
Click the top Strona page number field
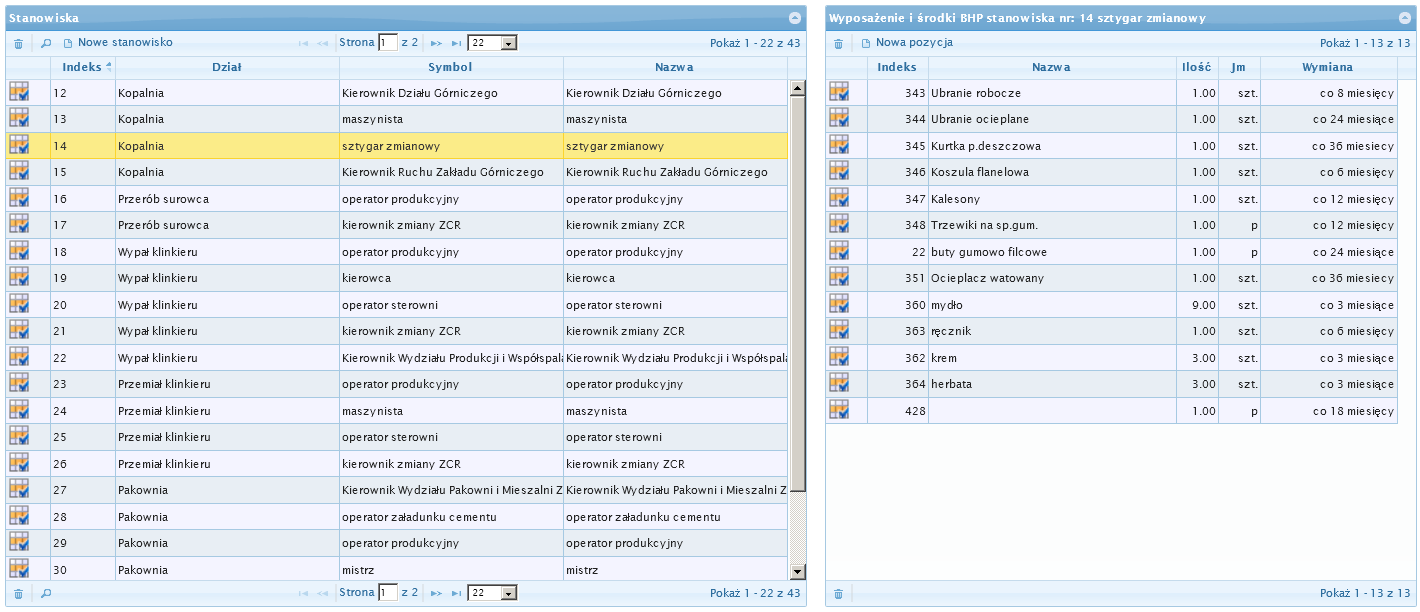(388, 43)
